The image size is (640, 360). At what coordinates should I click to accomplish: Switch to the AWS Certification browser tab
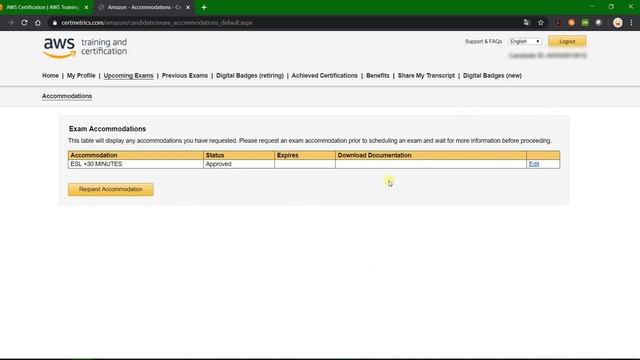pos(42,7)
